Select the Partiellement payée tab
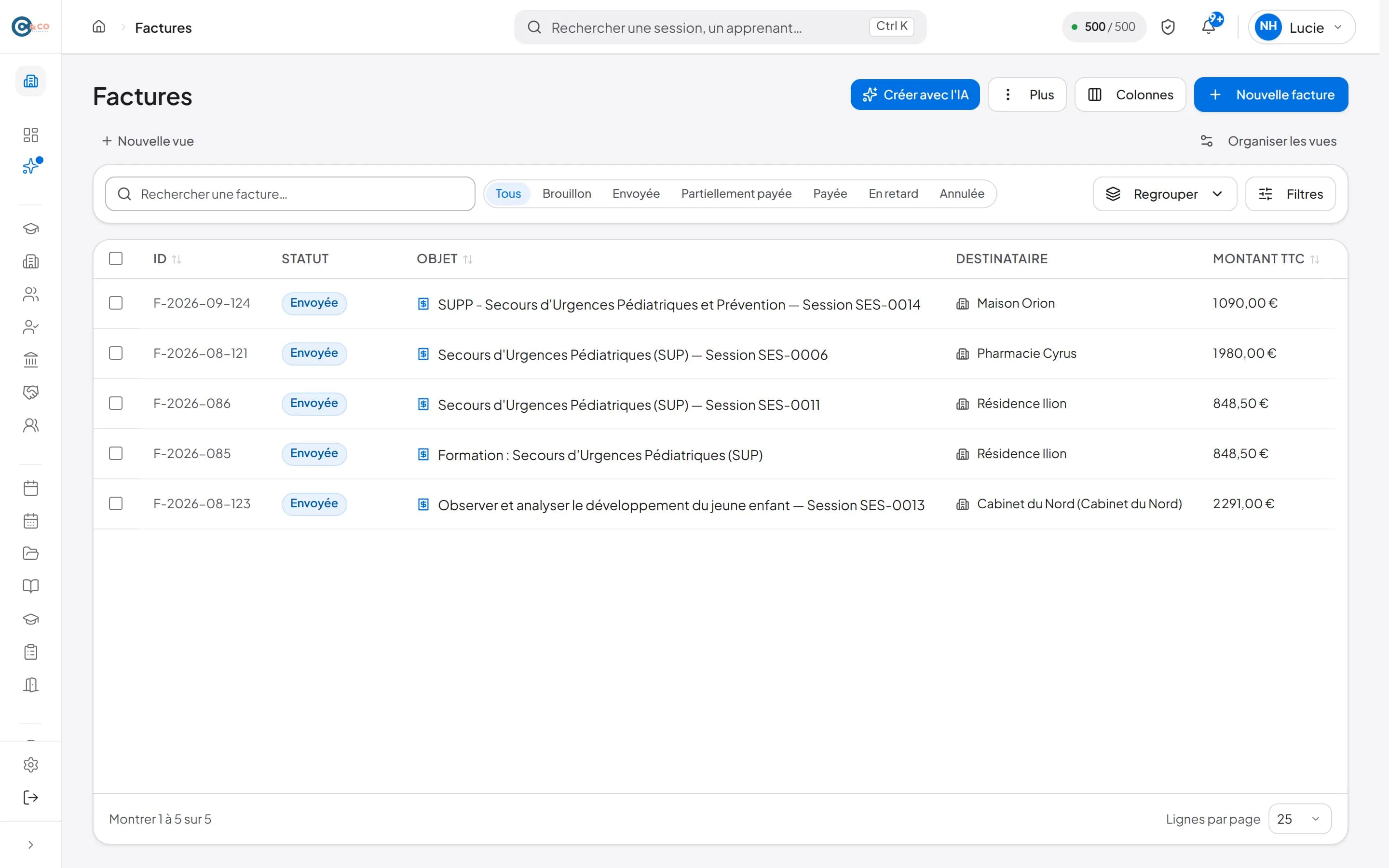Image resolution: width=1389 pixels, height=868 pixels. pos(736,193)
